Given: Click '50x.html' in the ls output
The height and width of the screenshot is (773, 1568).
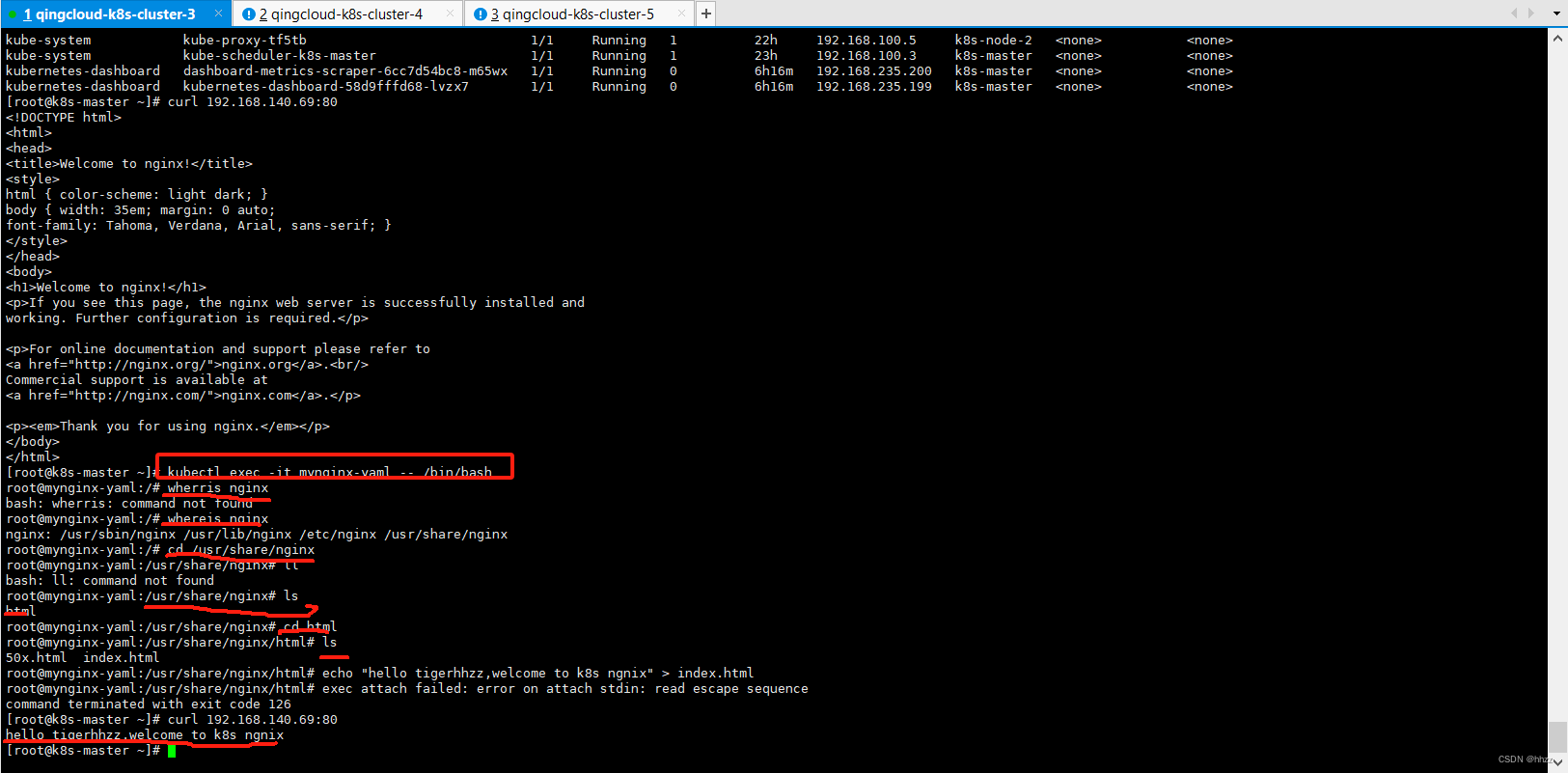Looking at the screenshot, I should [37, 658].
